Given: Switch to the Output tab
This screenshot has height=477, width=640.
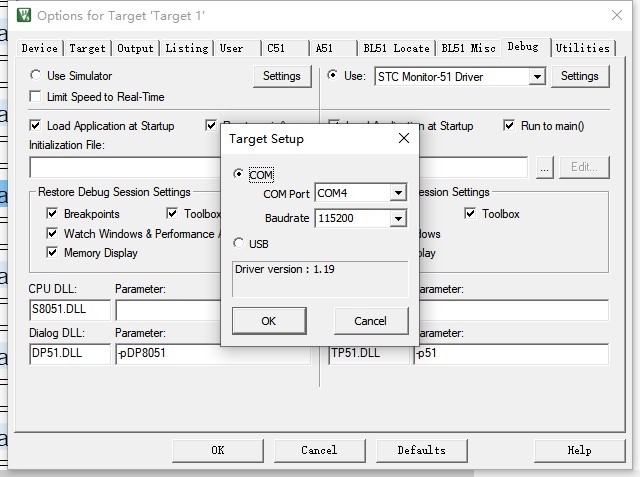Looking at the screenshot, I should 136,49.
